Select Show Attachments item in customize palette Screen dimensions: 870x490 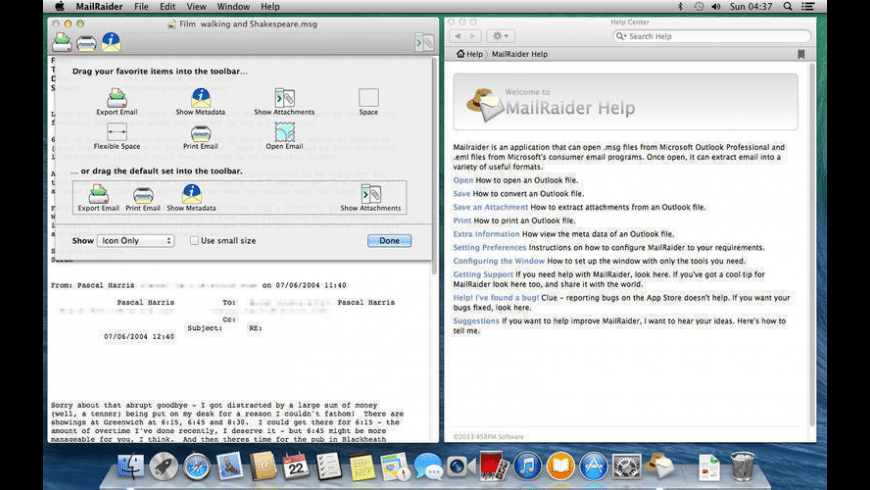tap(284, 102)
